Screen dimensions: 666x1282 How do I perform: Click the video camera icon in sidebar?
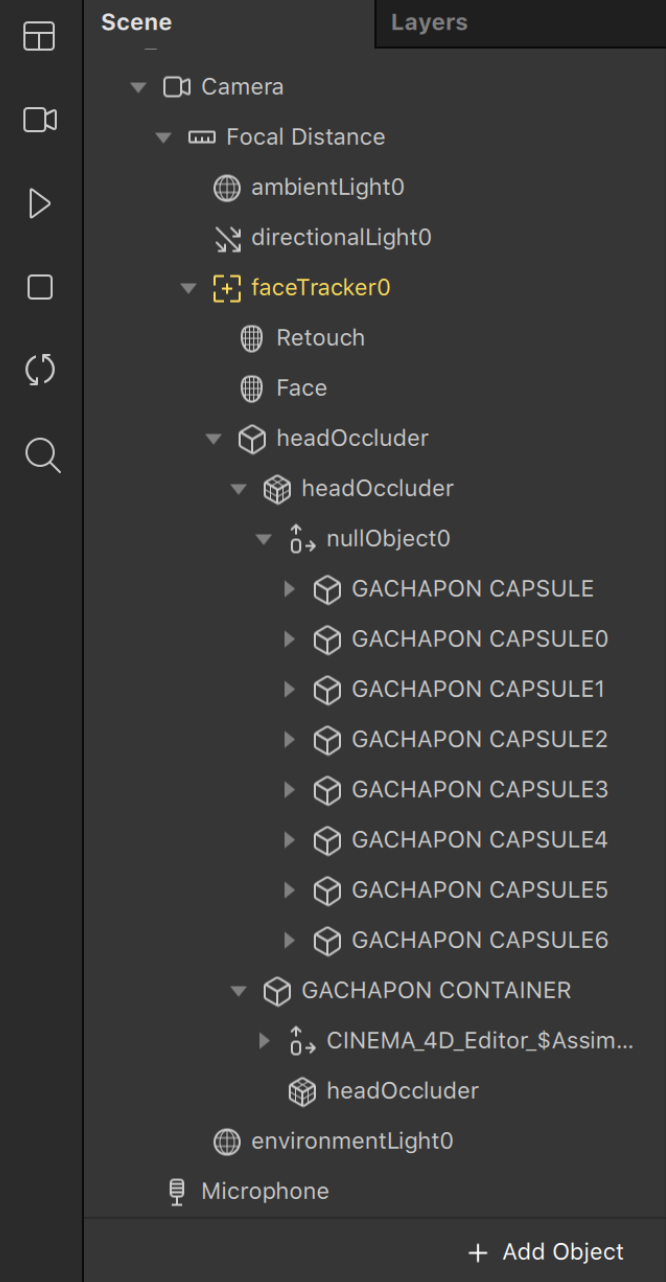[39, 120]
